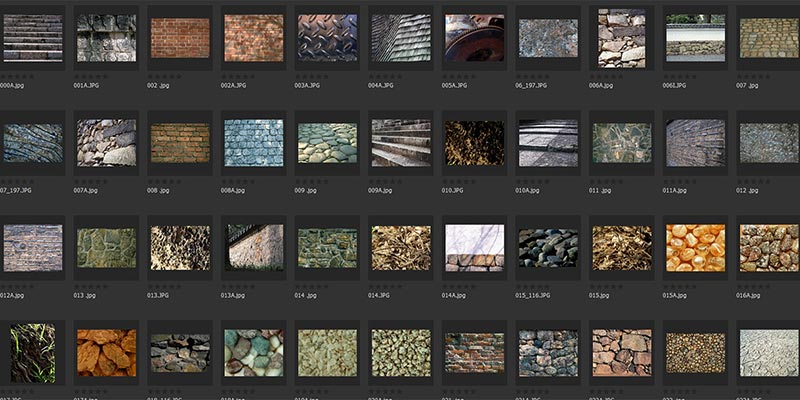Select the 003A.JPG diamond plate metal thumbnail
Viewport: 800px width, 400px height.
tap(328, 38)
